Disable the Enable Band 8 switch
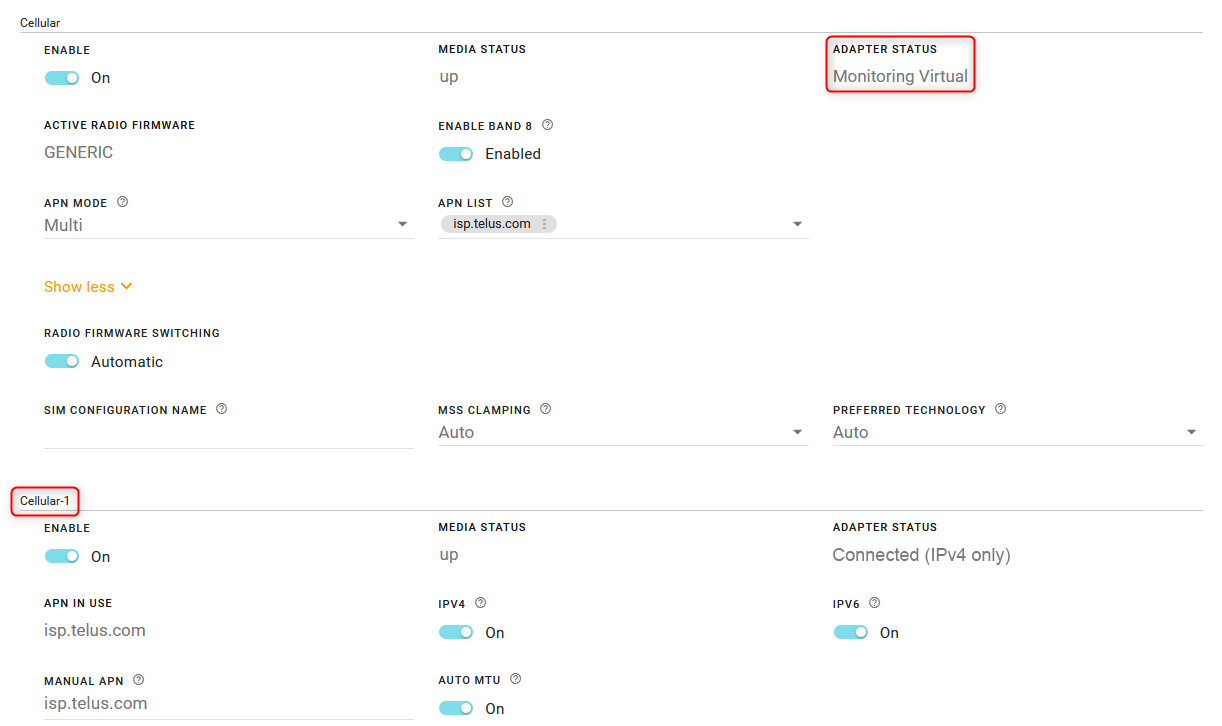This screenshot has height=726, width=1222. [456, 154]
